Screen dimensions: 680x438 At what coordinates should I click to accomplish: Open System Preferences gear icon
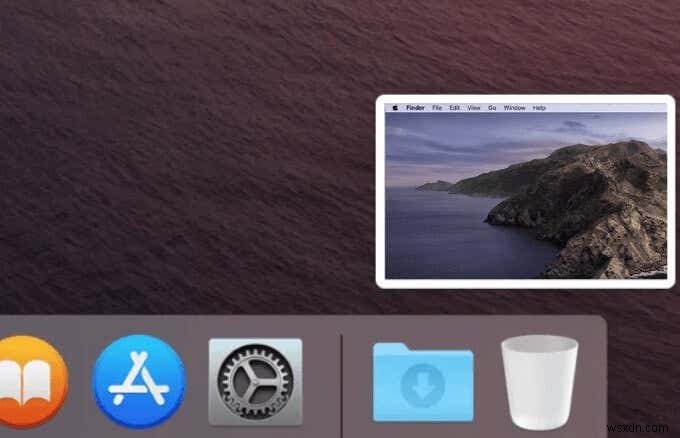255,382
